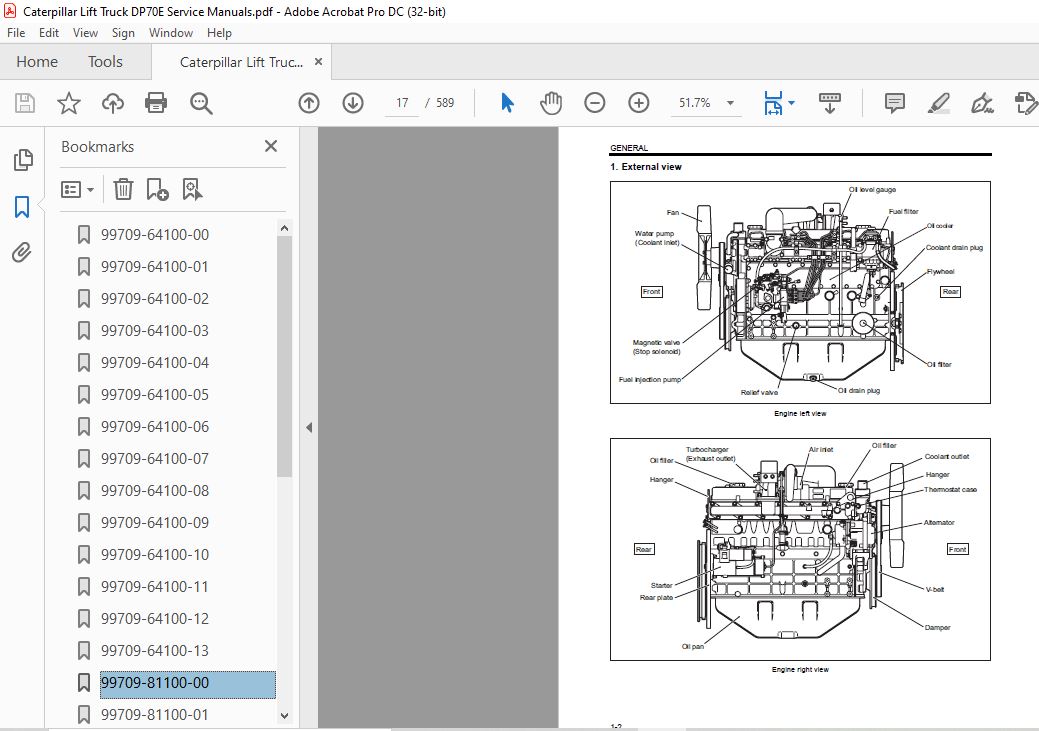Open bookmark 99709-64100-08

155,490
